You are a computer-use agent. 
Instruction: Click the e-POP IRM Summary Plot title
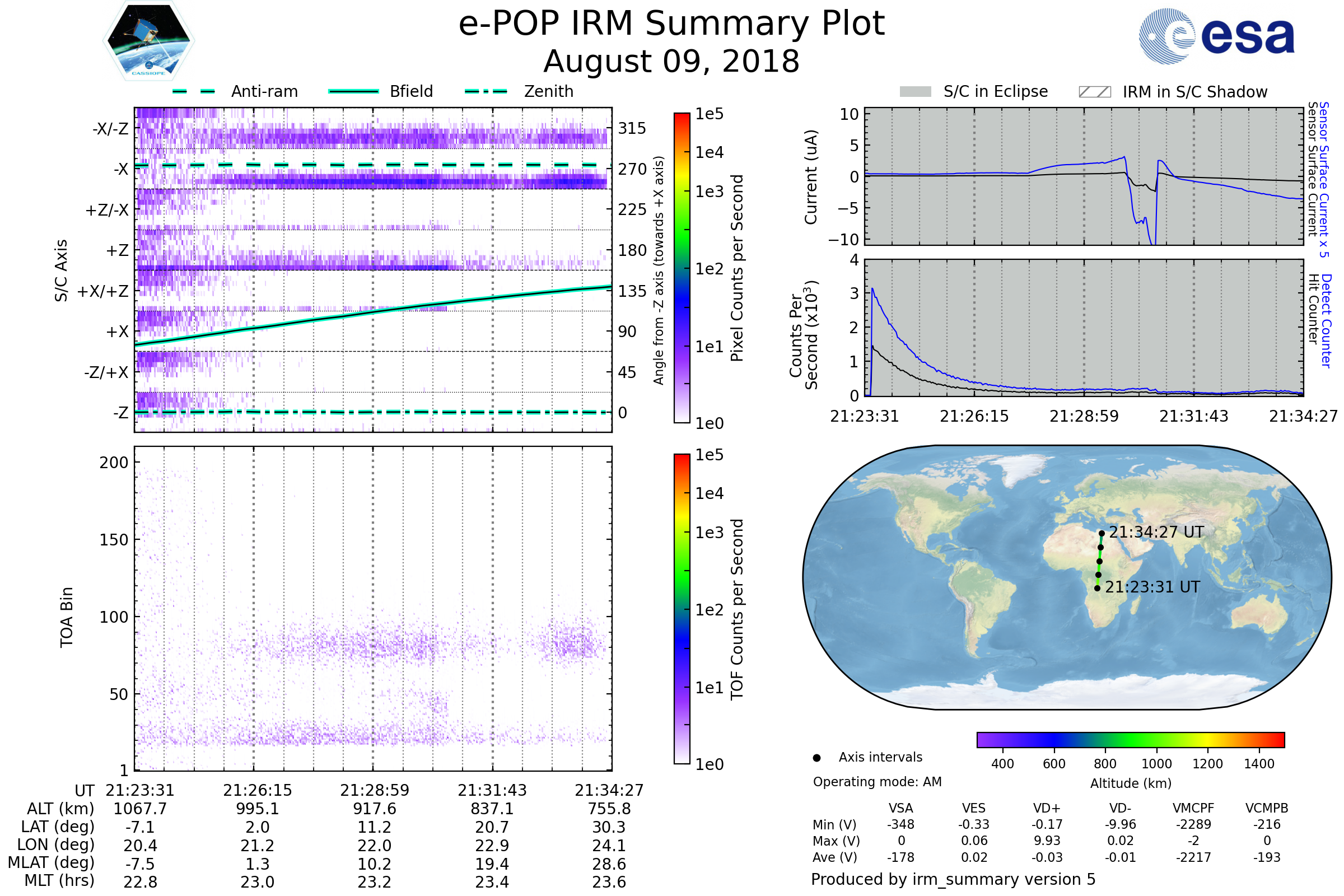(671, 24)
